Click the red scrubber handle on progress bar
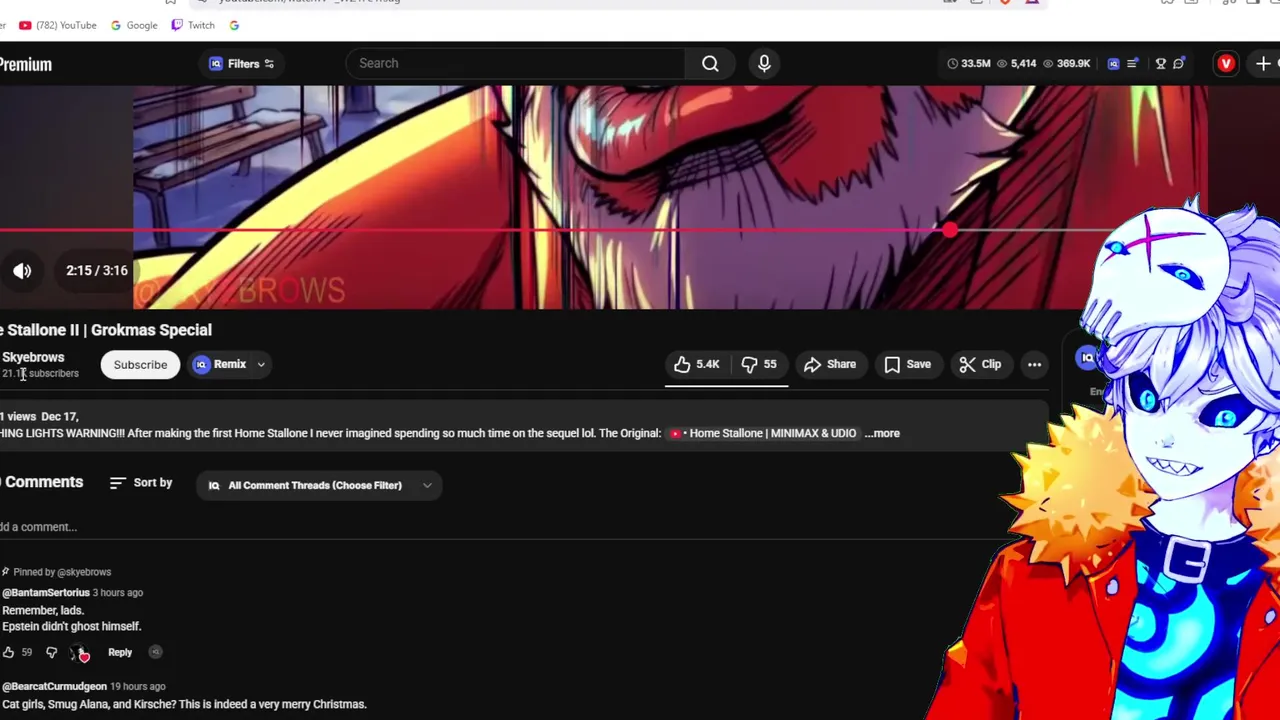The height and width of the screenshot is (720, 1280). pyautogui.click(x=949, y=231)
